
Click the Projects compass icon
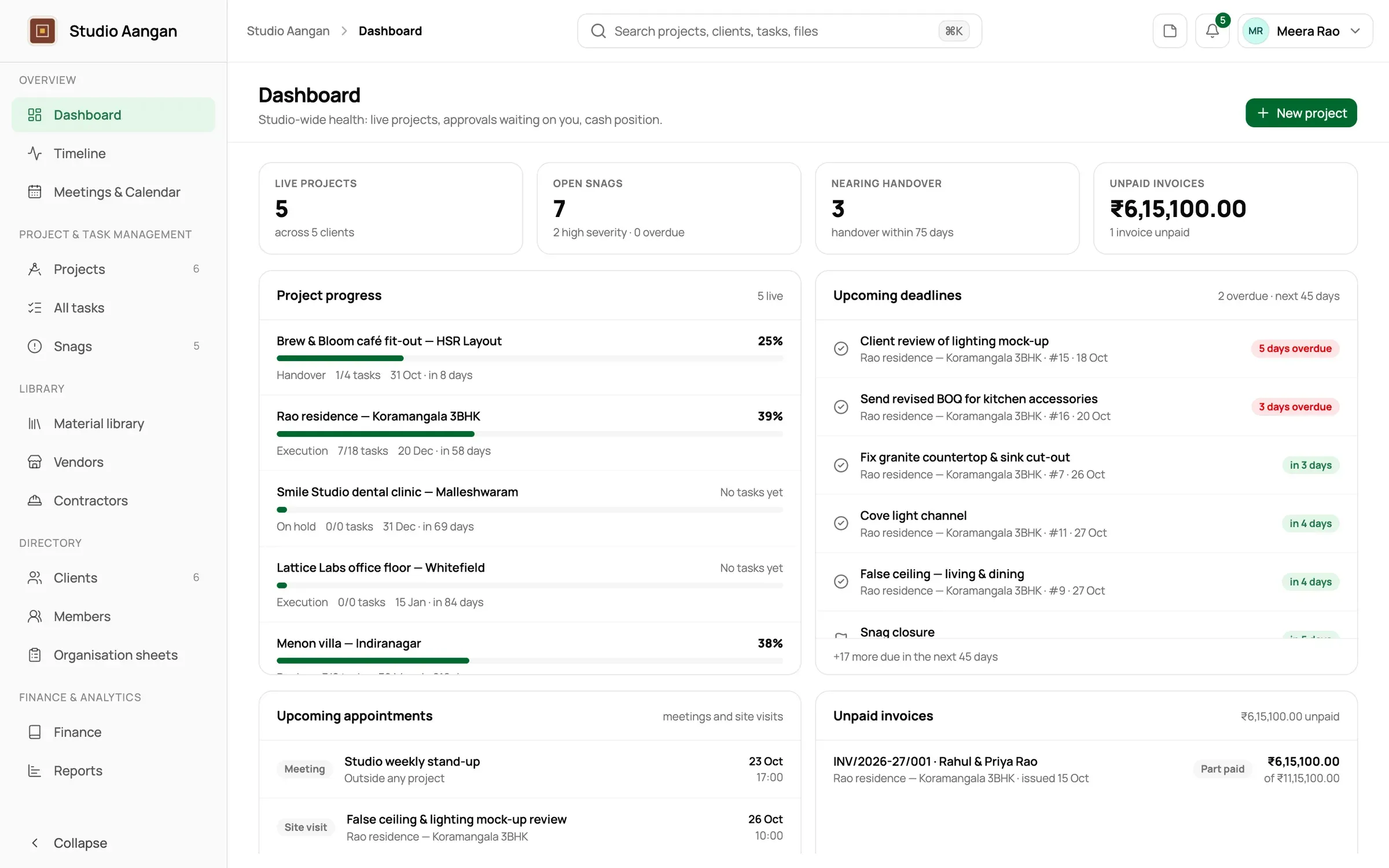[35, 269]
